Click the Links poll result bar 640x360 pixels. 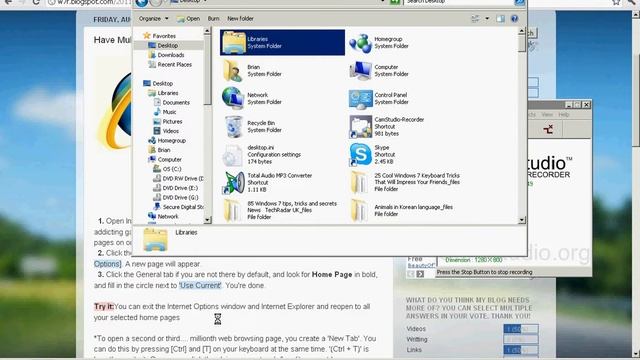point(521,350)
